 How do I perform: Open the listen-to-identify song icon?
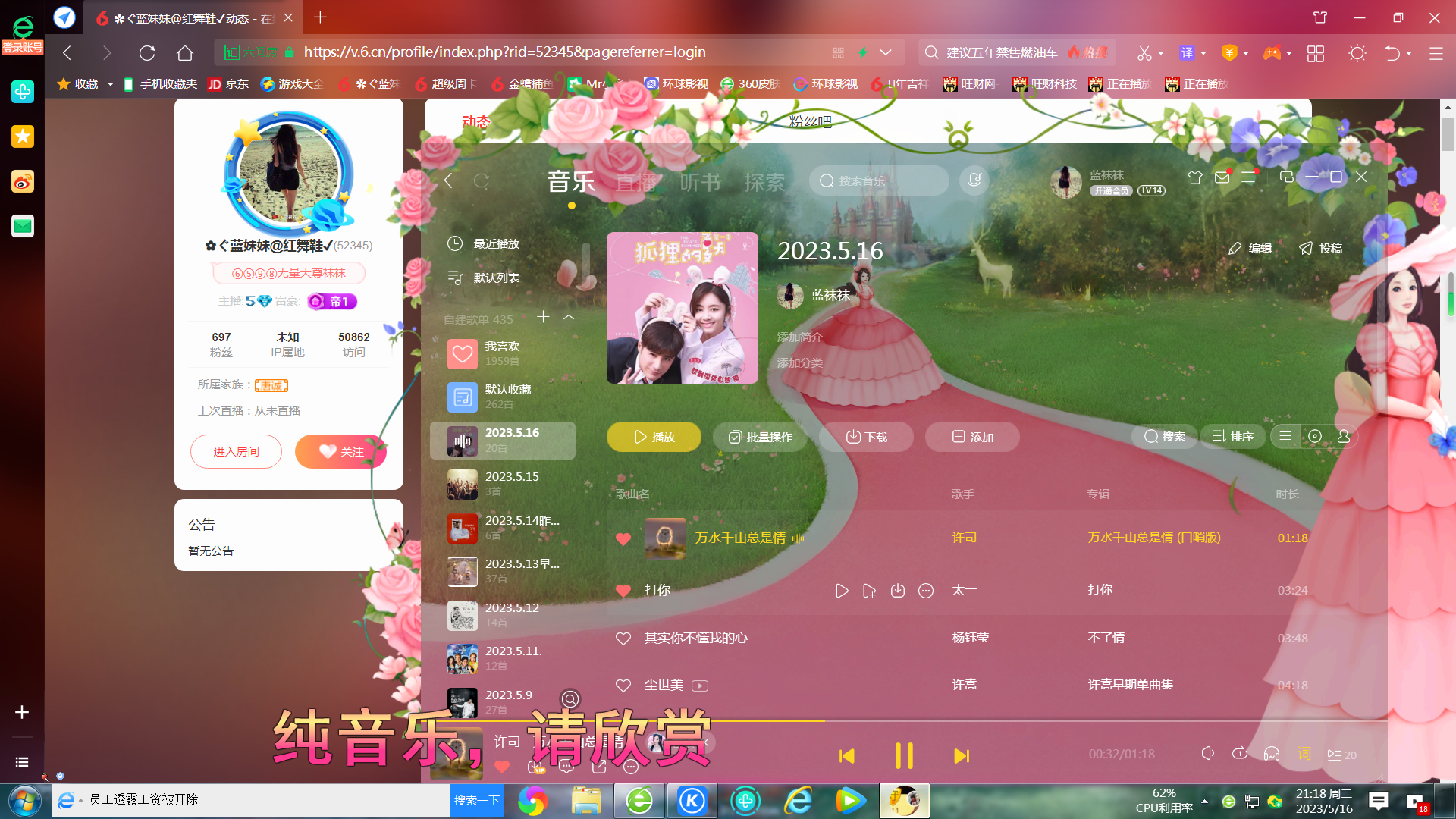click(974, 180)
